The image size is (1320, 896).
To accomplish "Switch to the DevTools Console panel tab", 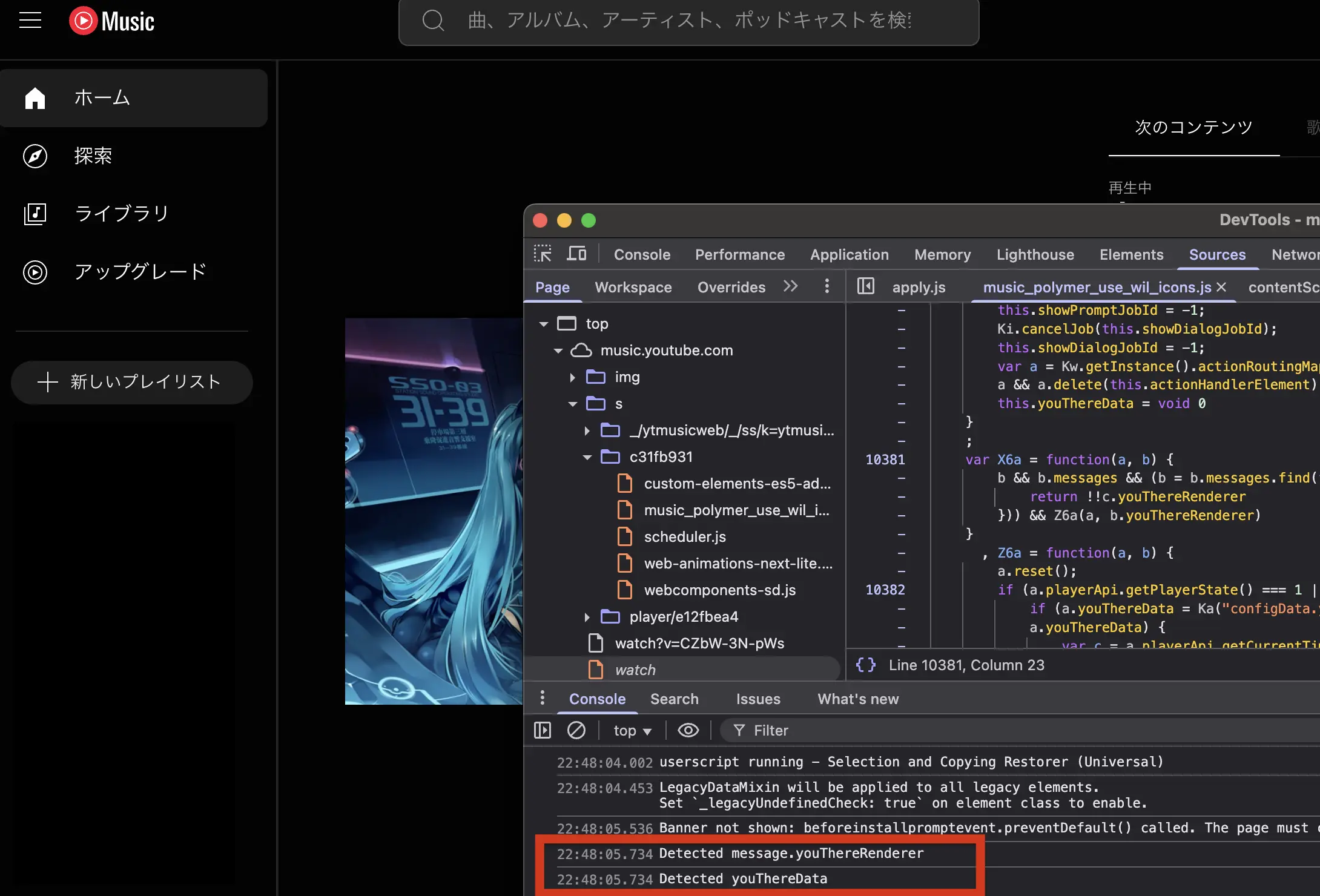I will (642, 255).
